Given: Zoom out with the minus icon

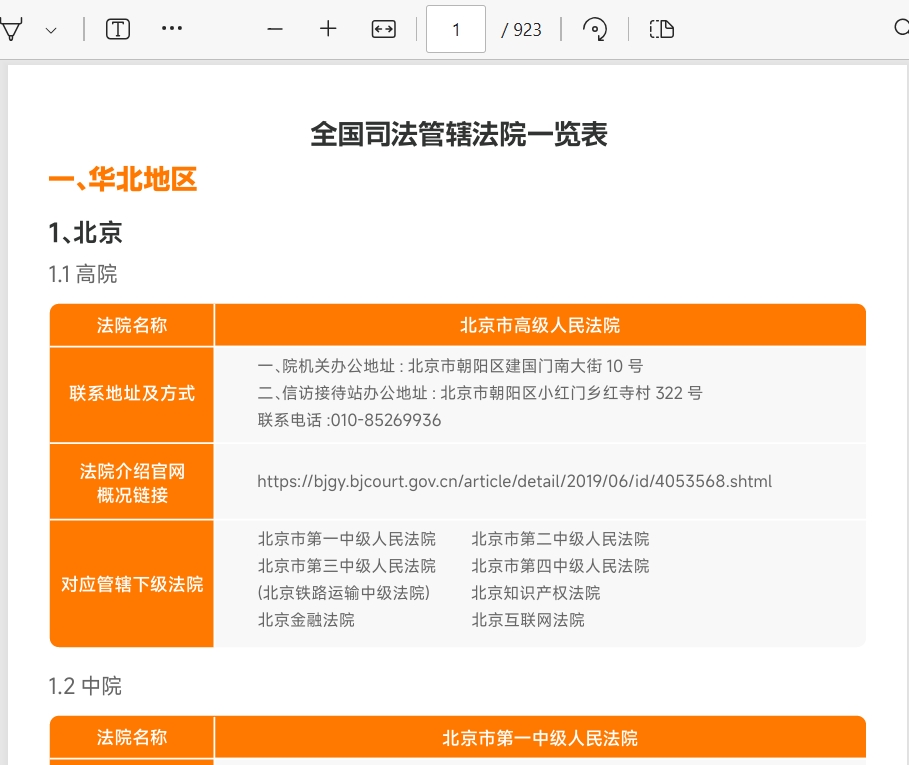Looking at the screenshot, I should tap(274, 29).
